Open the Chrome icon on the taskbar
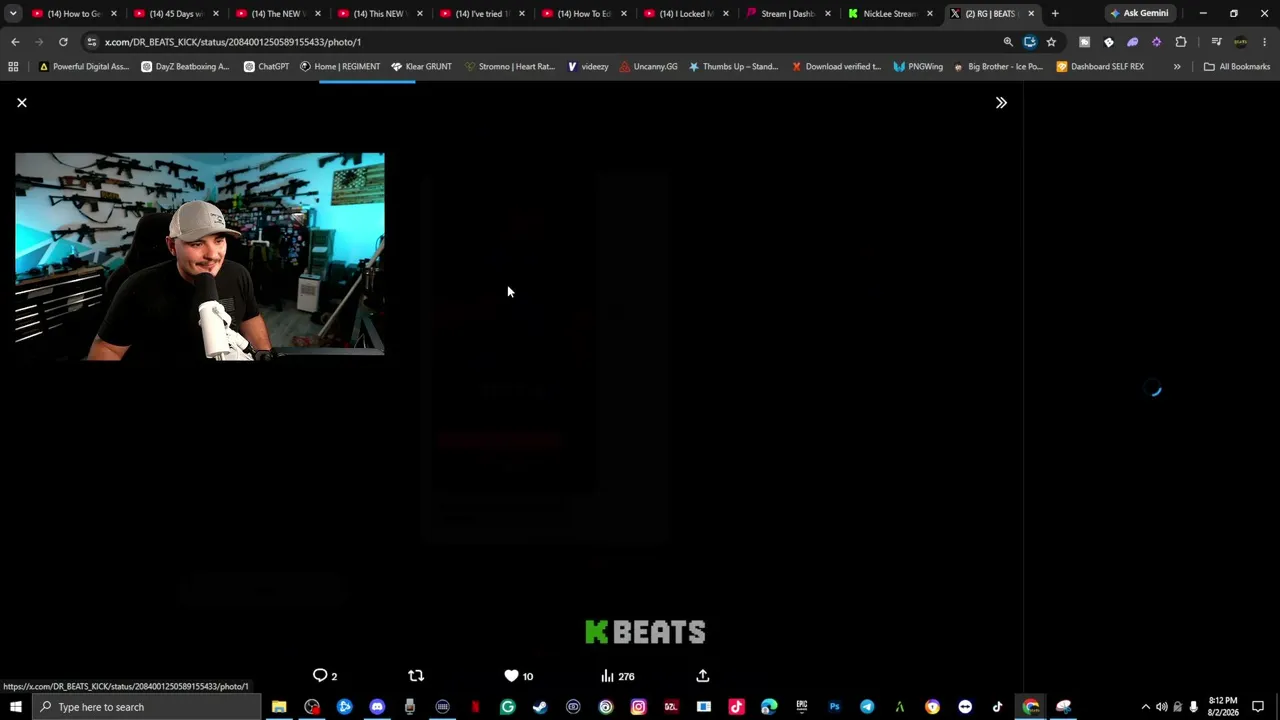Image resolution: width=1280 pixels, height=720 pixels. click(x=1031, y=707)
